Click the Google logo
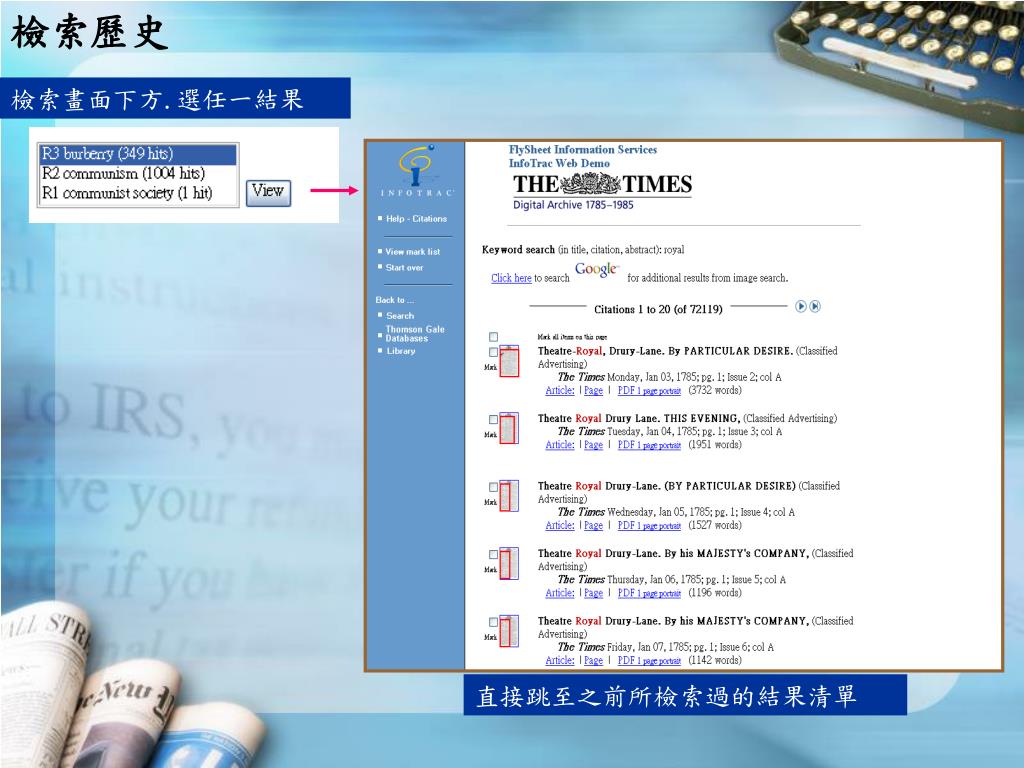The image size is (1024, 768). coord(597,269)
